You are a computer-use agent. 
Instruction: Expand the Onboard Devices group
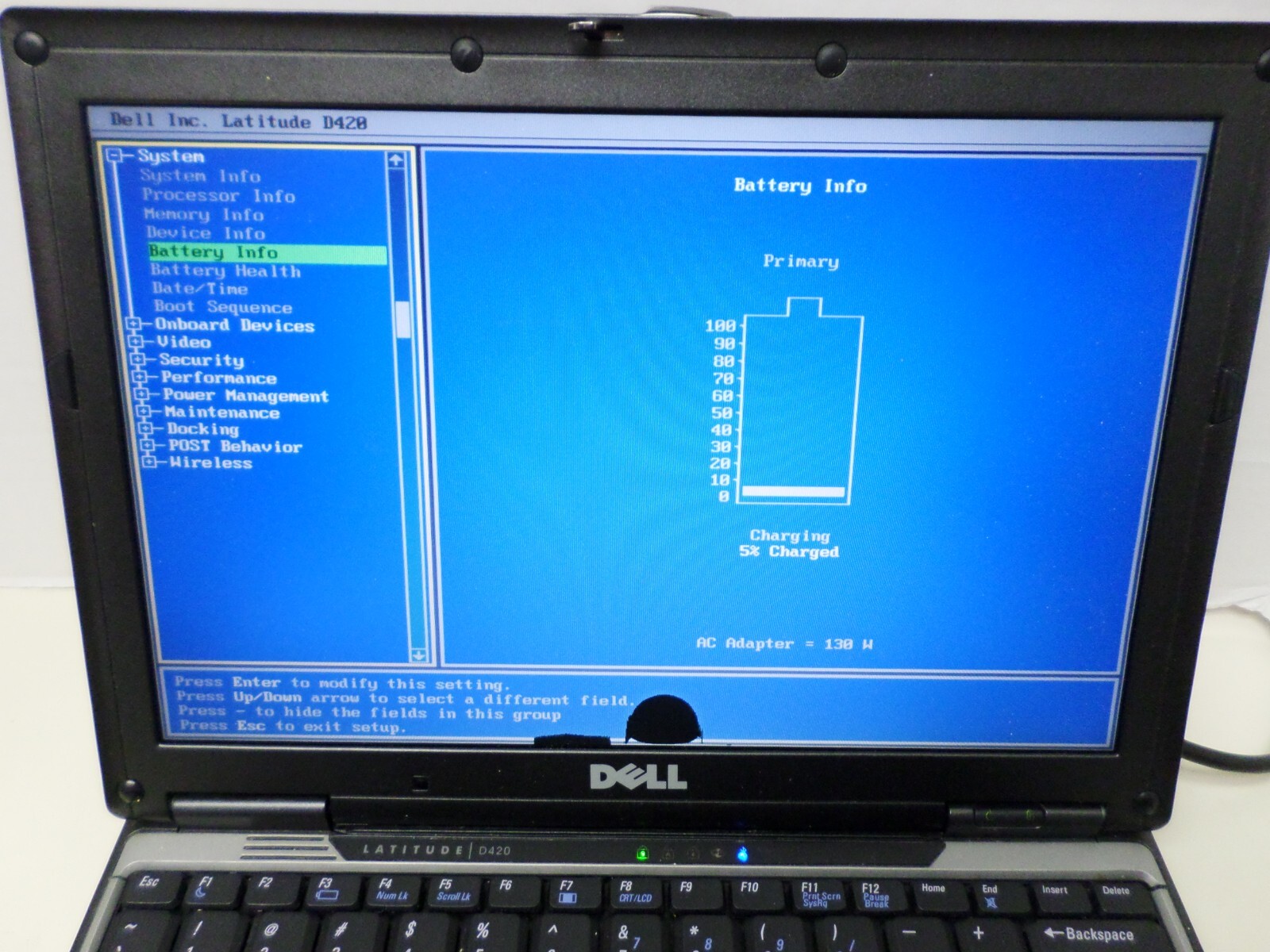click(133, 325)
